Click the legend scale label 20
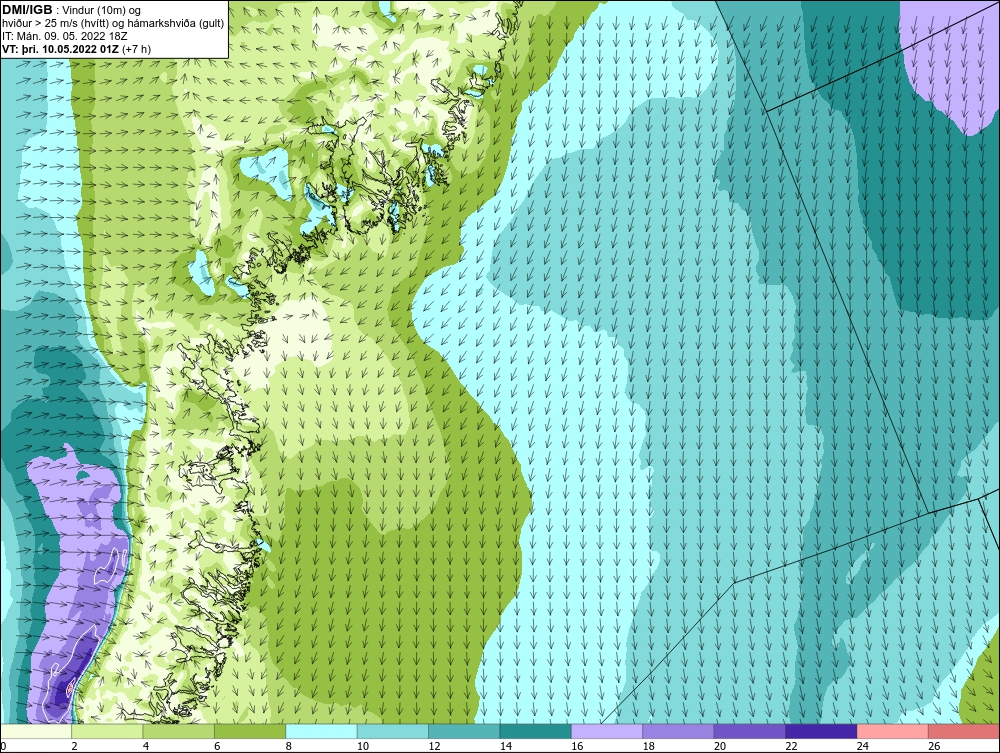The width and height of the screenshot is (1000, 753). point(719,746)
